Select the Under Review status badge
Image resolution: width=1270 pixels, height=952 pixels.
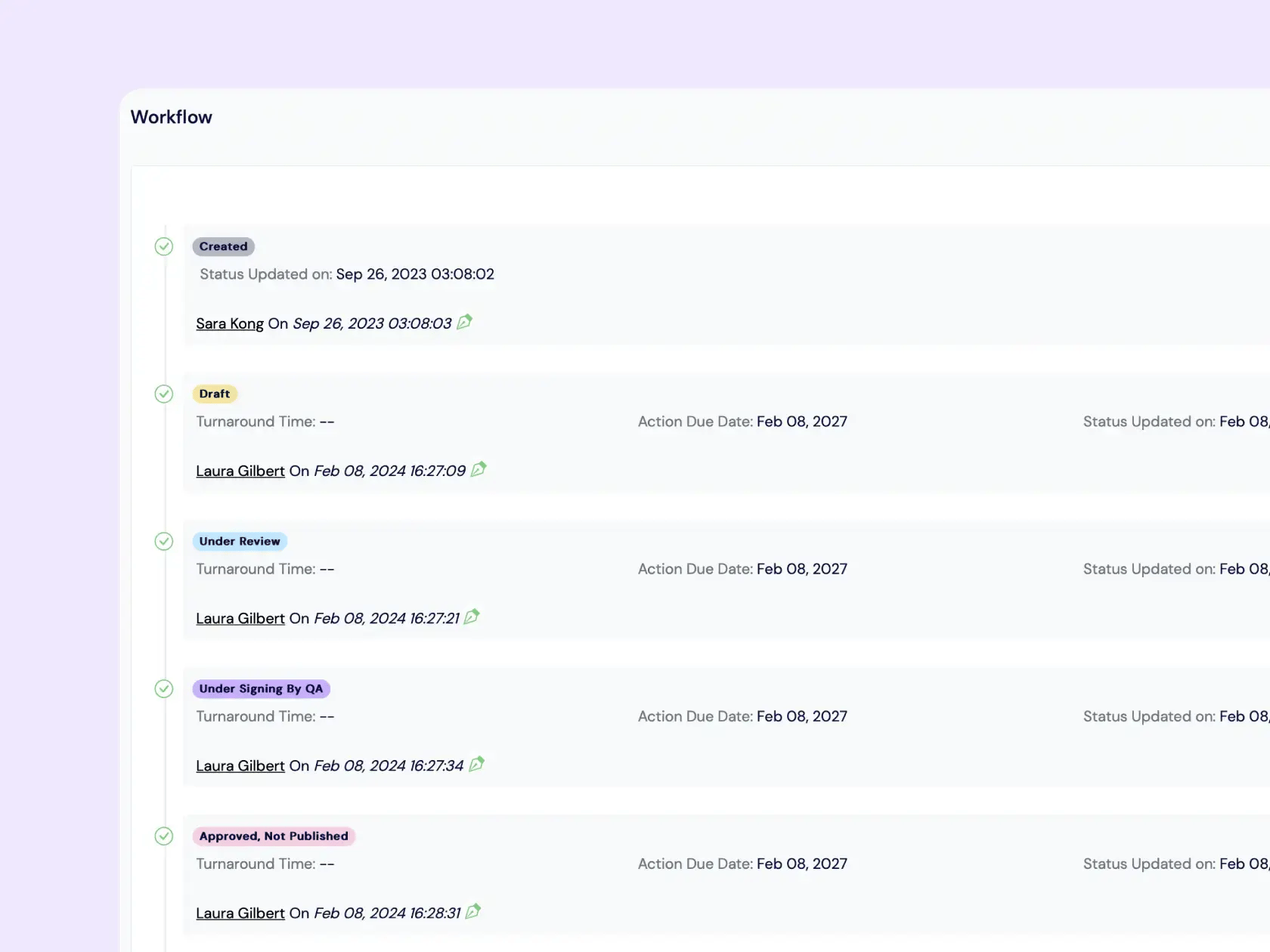pyautogui.click(x=240, y=541)
